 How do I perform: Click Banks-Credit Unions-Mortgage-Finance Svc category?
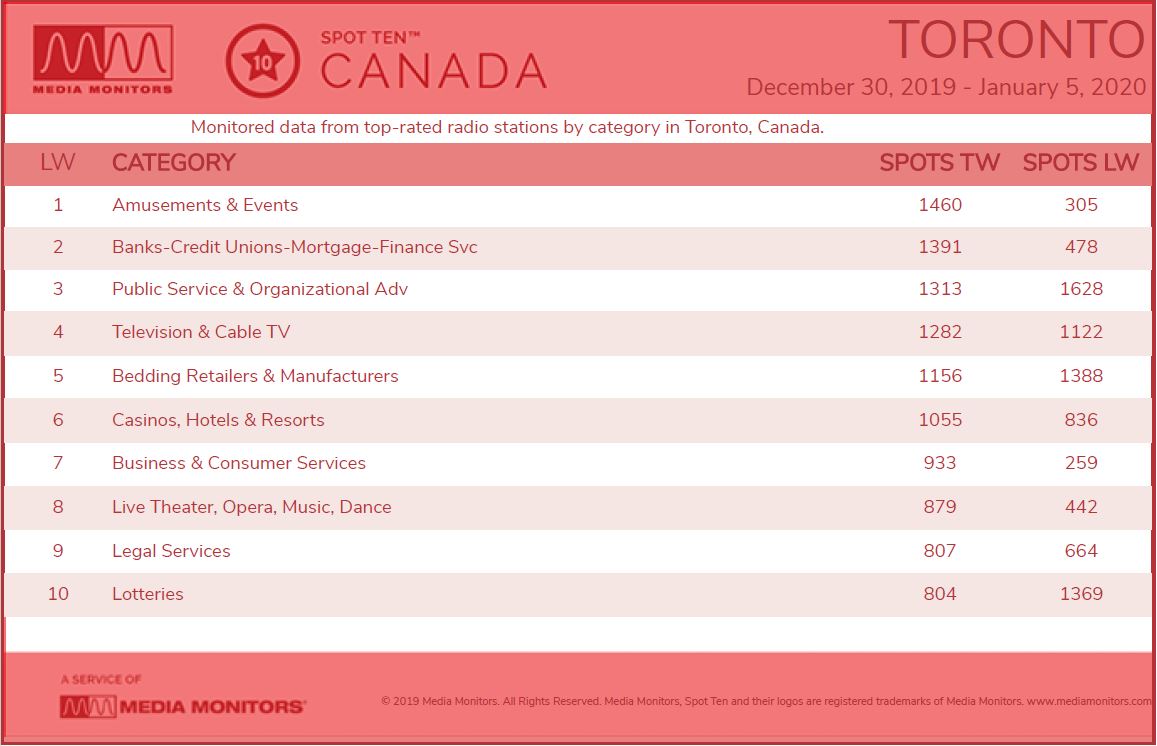[294, 247]
